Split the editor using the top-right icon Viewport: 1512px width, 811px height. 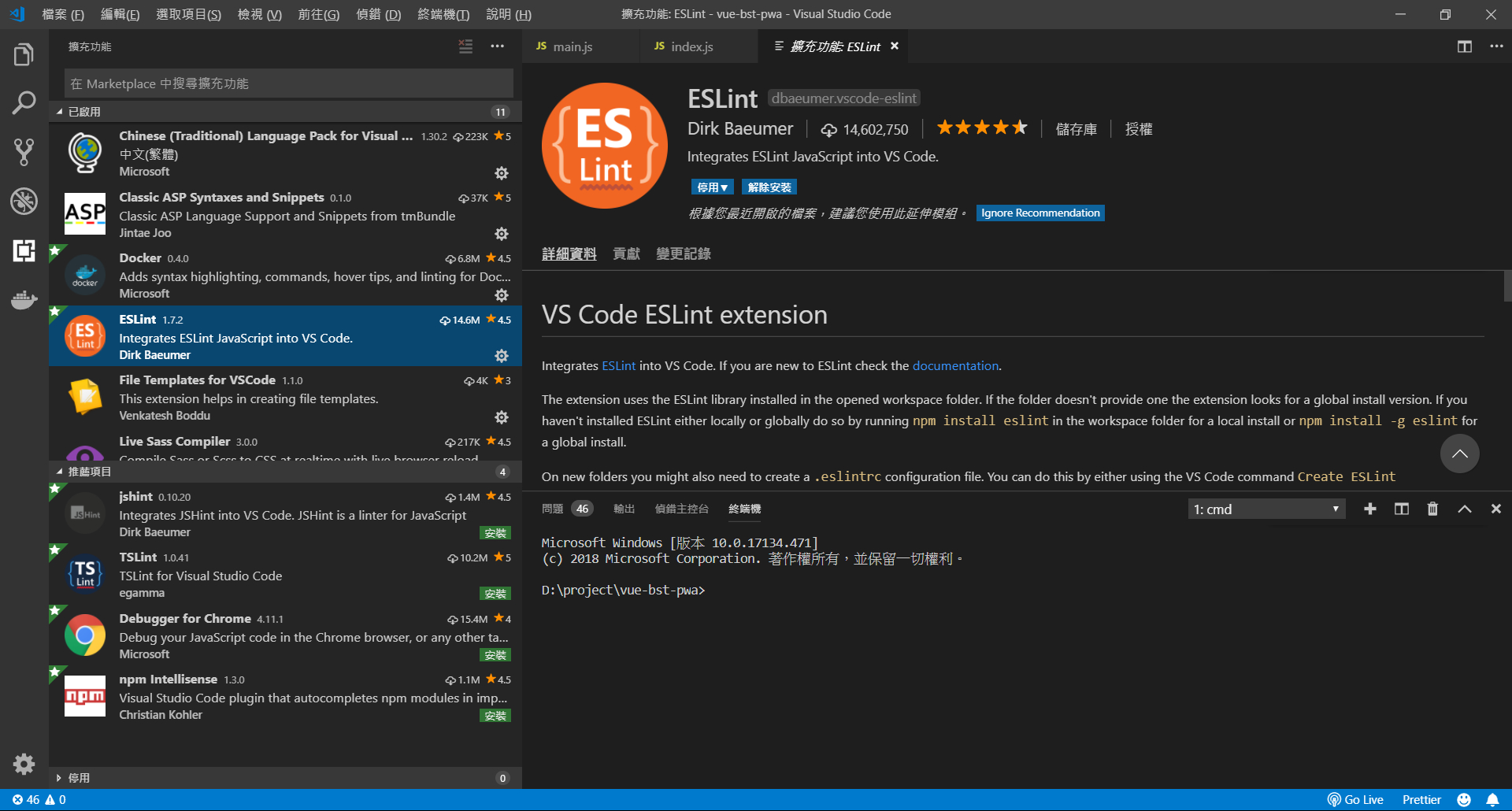1464,46
